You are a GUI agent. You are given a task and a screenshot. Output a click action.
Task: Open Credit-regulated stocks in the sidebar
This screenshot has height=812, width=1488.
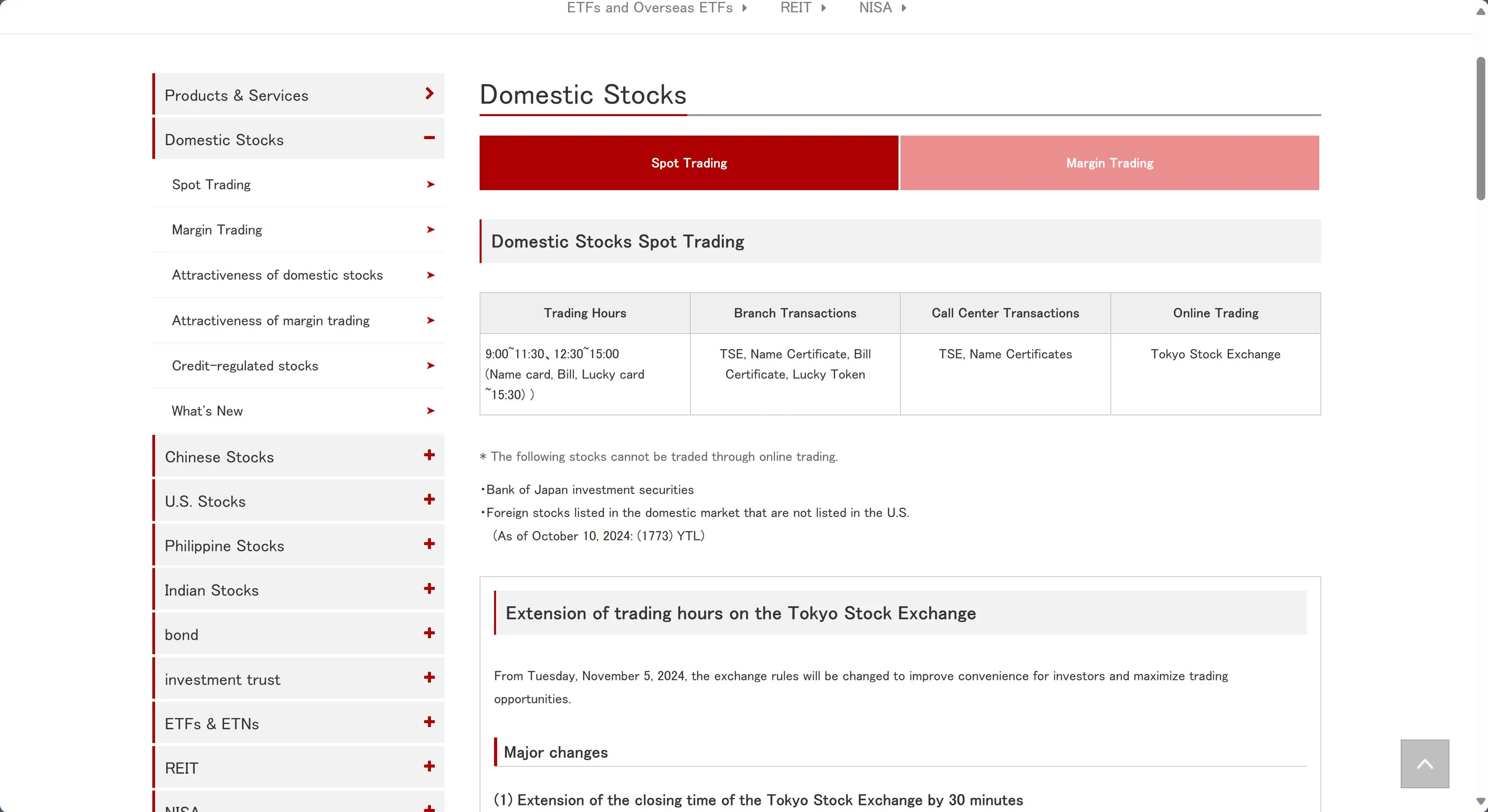coord(298,365)
